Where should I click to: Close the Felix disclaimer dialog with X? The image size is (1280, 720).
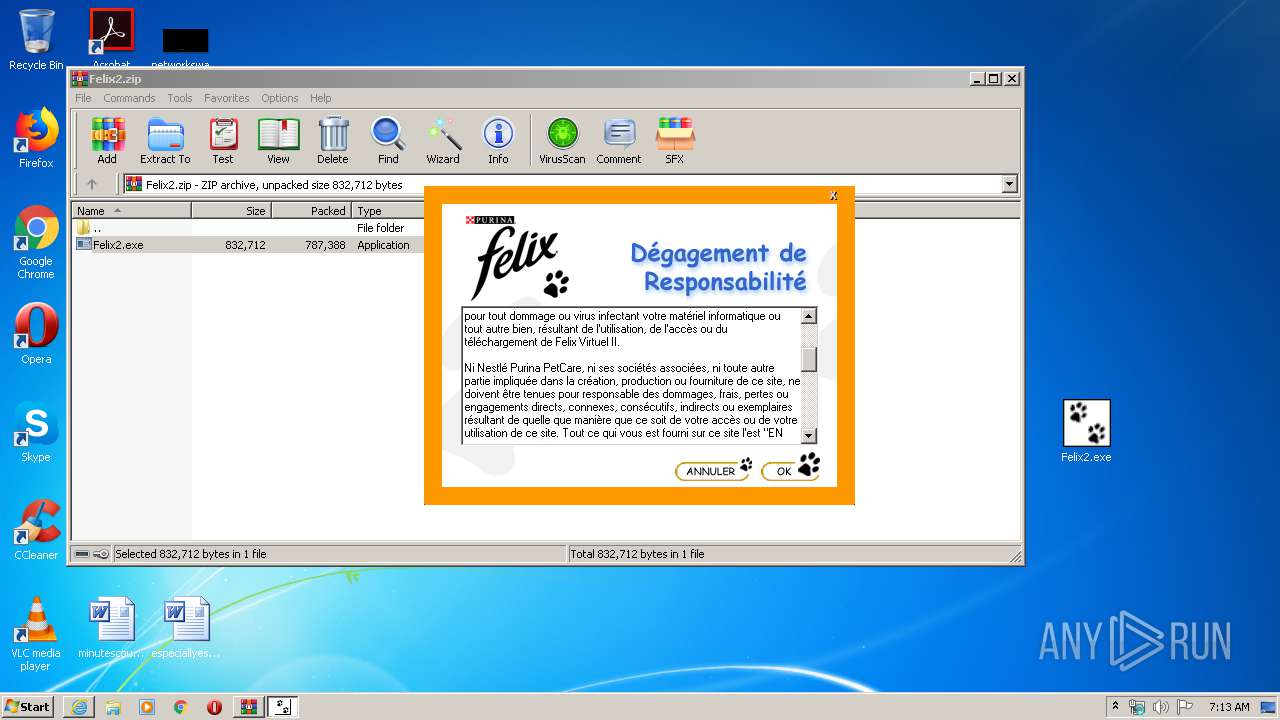click(833, 196)
